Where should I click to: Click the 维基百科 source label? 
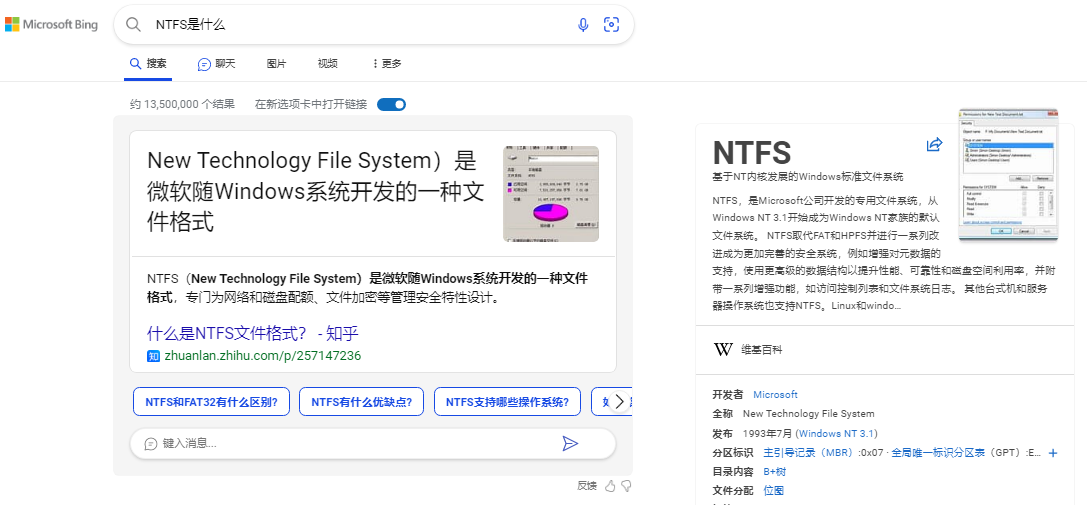click(x=761, y=350)
